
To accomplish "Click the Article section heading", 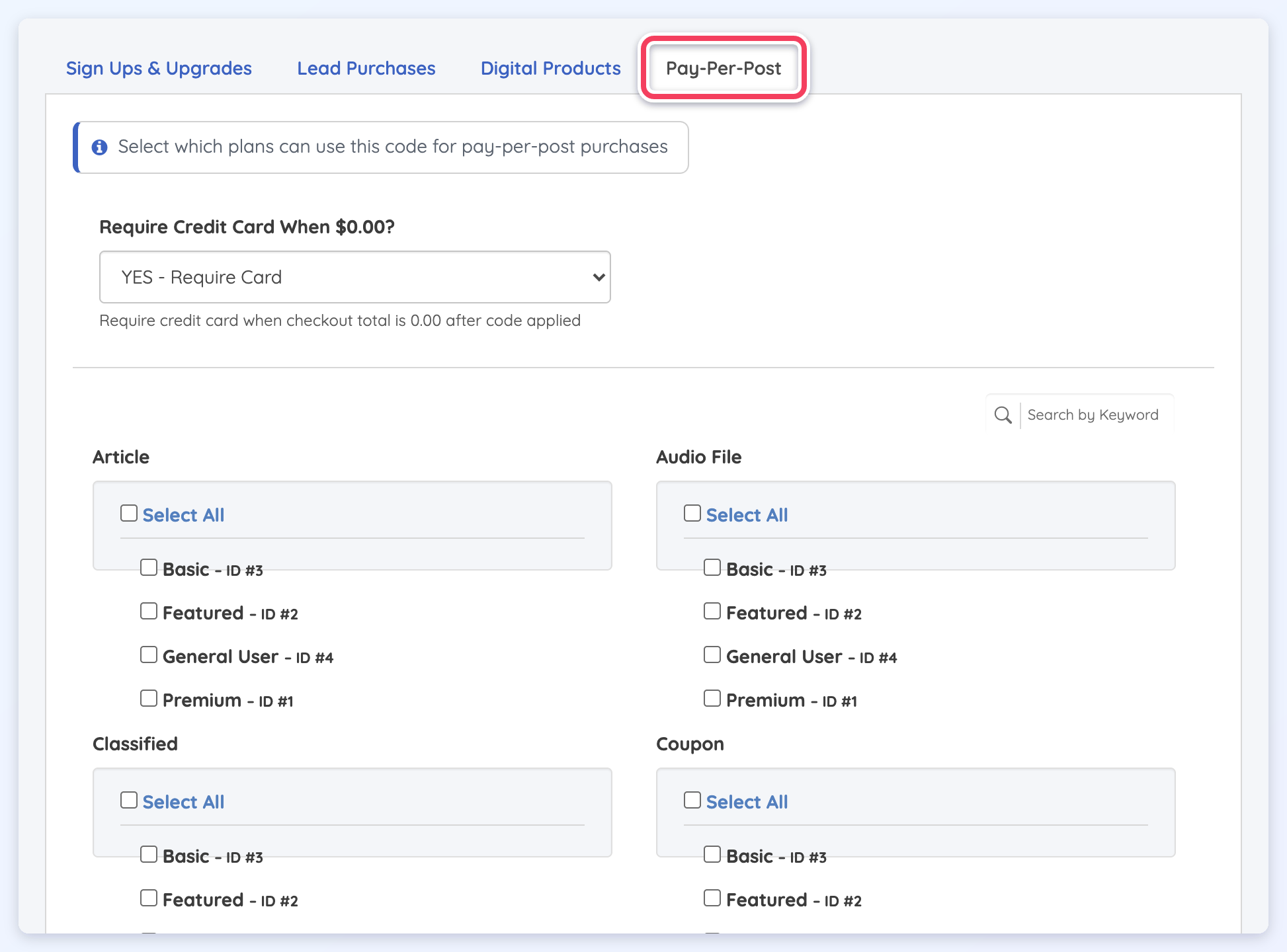I will 121,457.
